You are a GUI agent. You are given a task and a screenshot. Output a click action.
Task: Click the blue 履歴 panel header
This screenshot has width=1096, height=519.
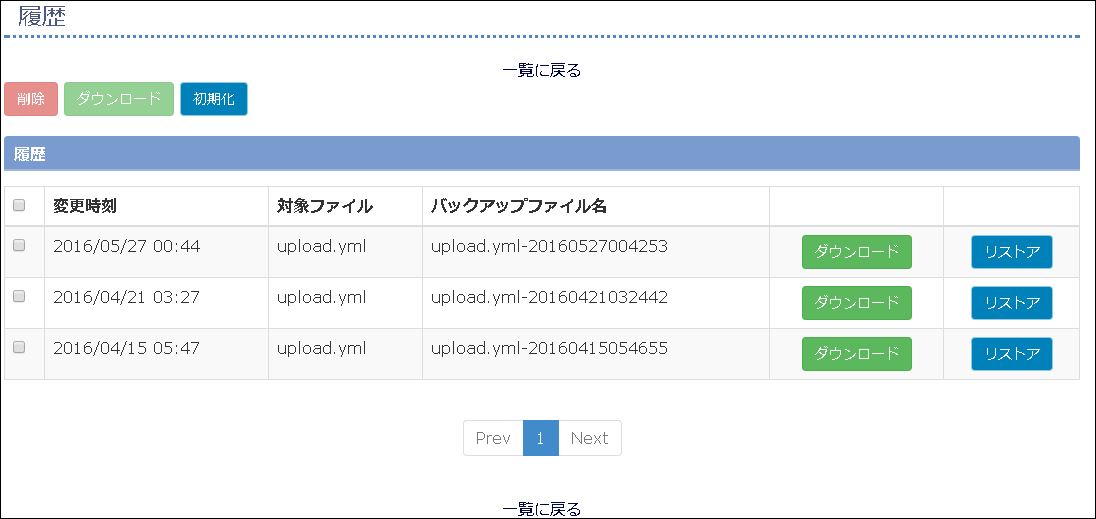542,154
